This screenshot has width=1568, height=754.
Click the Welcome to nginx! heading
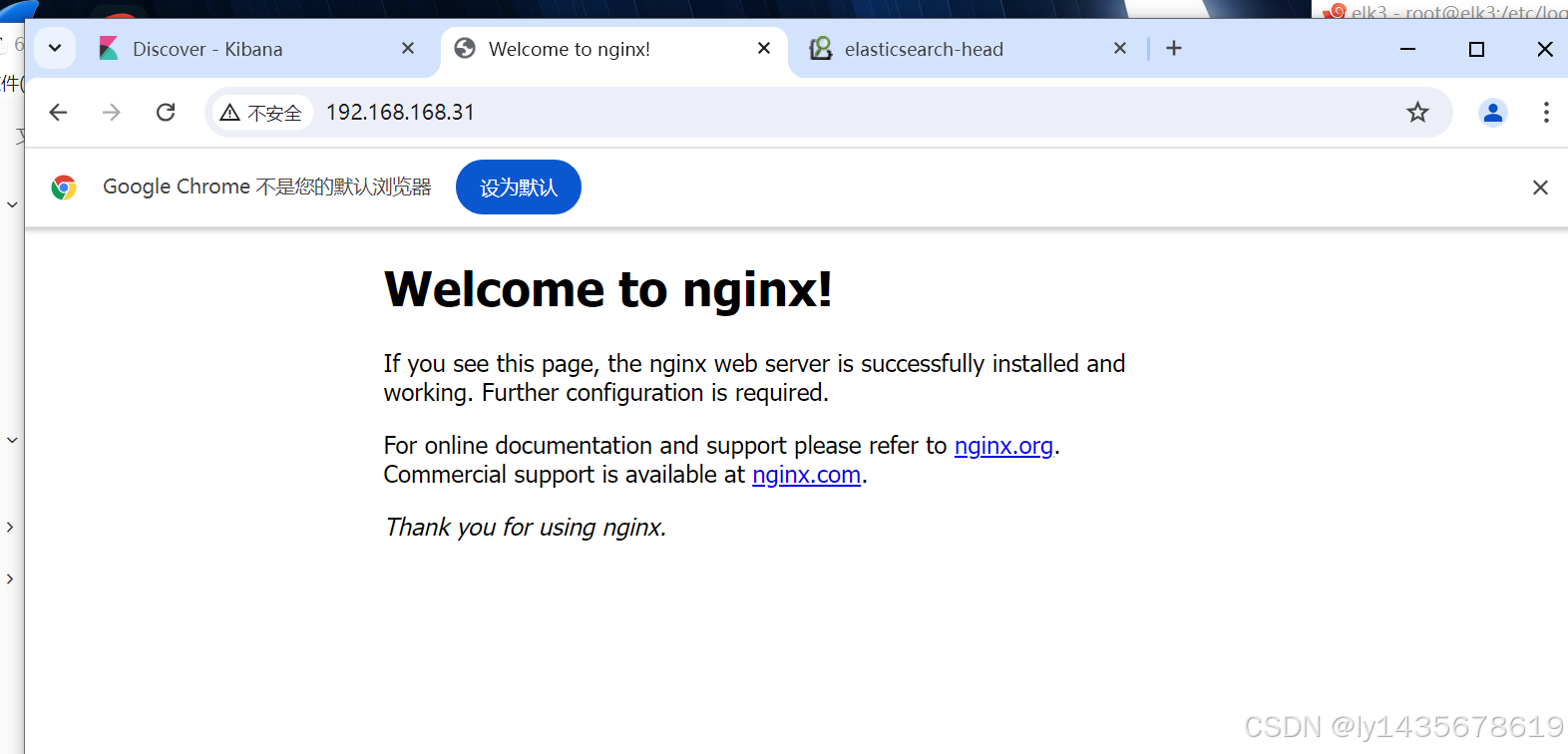point(608,290)
